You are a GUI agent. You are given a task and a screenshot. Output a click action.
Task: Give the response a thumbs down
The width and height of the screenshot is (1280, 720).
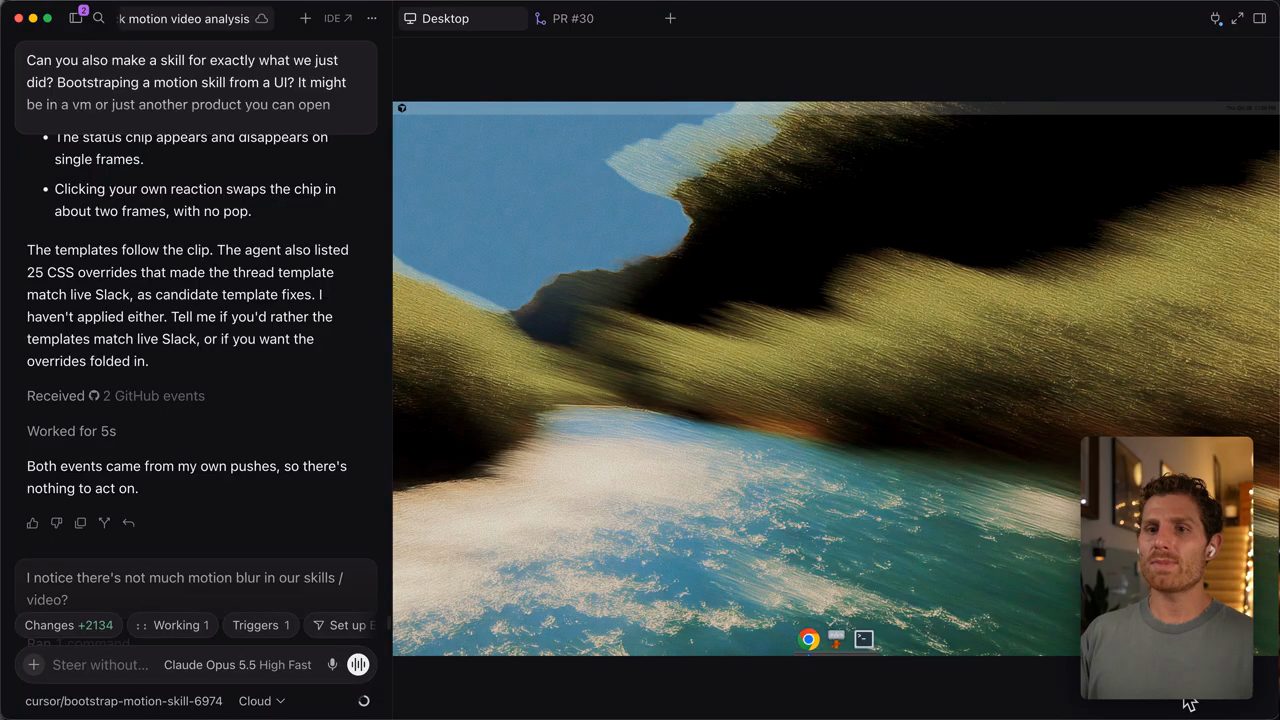(x=56, y=523)
